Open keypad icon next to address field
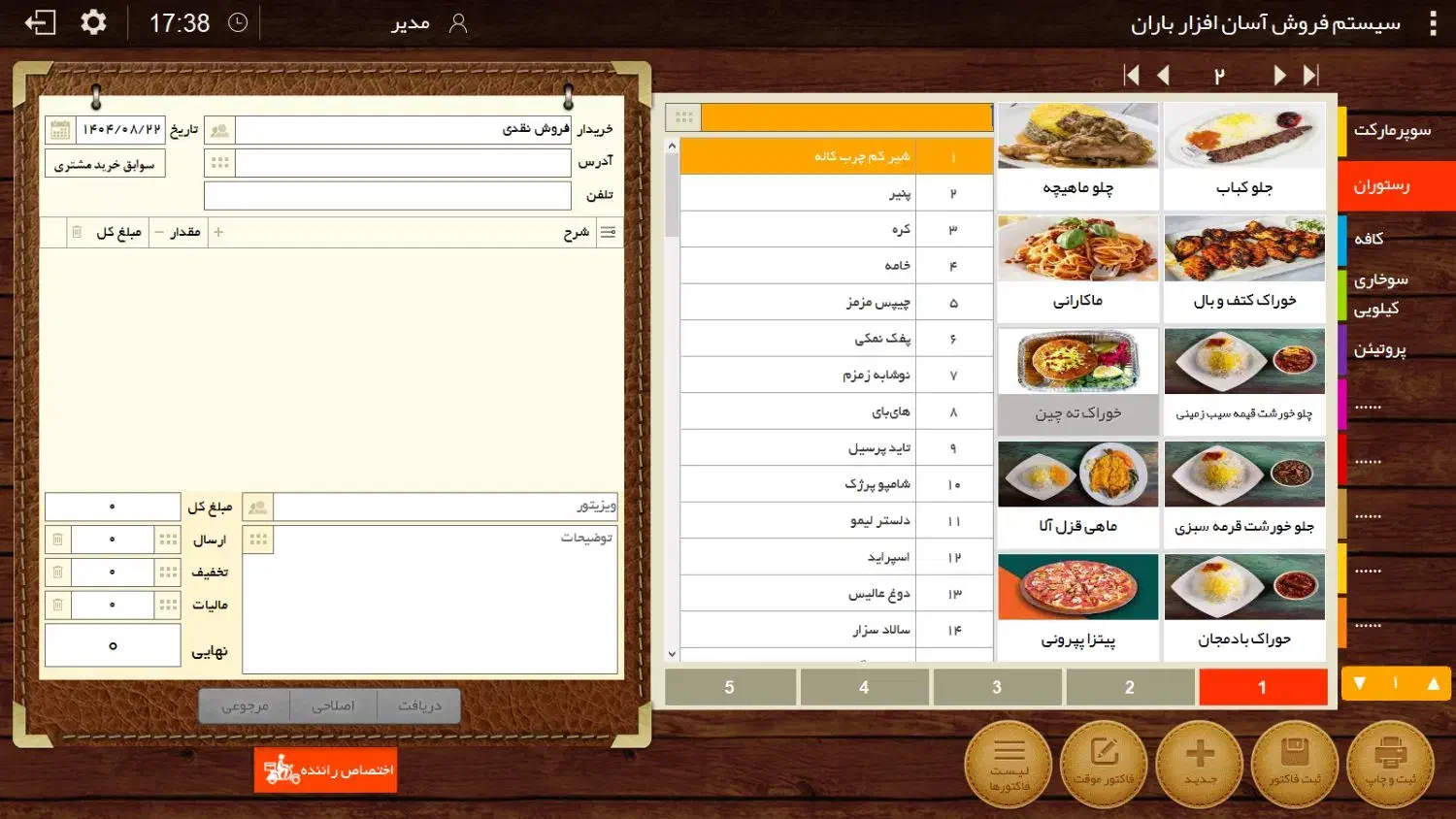The image size is (1456, 819). pos(220,163)
